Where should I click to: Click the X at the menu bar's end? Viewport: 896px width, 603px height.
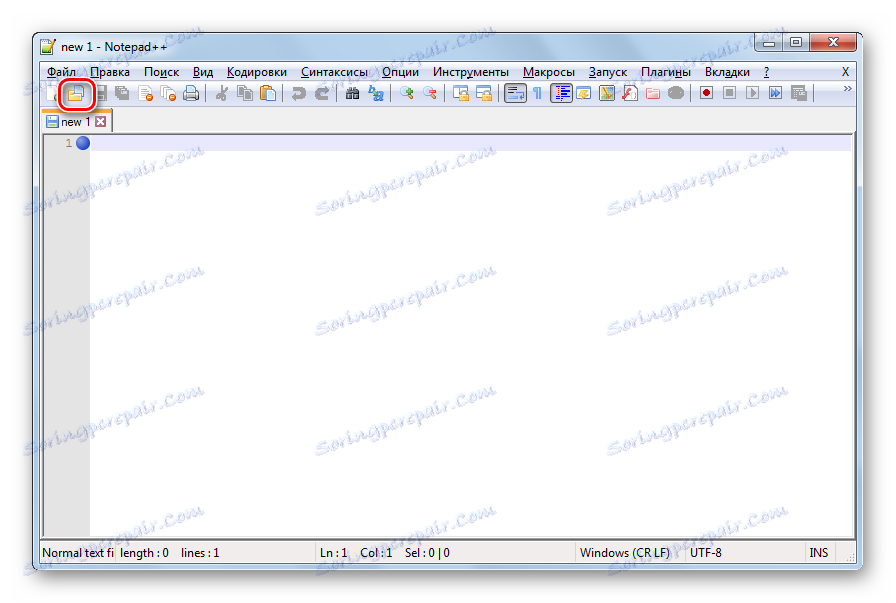(x=845, y=72)
